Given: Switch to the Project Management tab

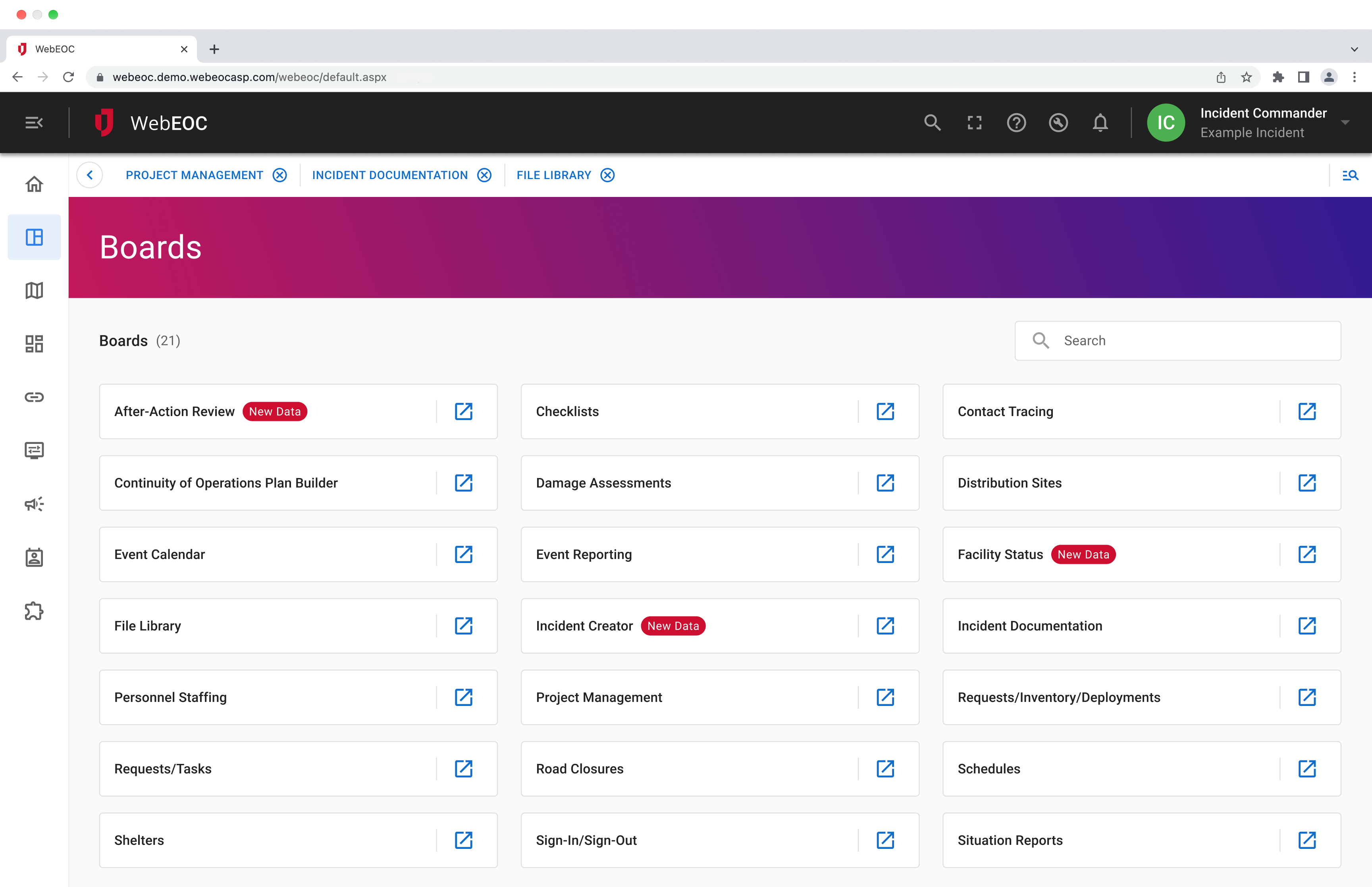Looking at the screenshot, I should click(195, 175).
